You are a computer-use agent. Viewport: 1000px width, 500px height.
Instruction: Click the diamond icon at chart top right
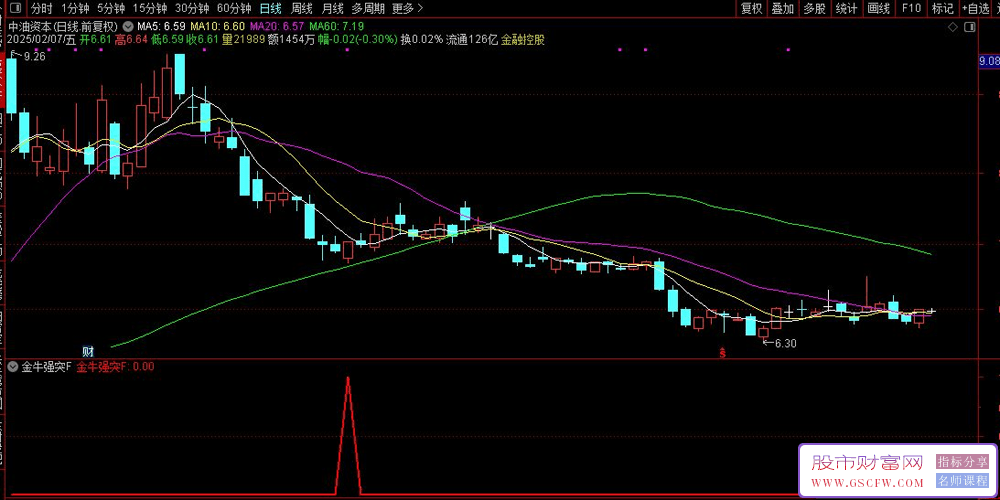(953, 27)
